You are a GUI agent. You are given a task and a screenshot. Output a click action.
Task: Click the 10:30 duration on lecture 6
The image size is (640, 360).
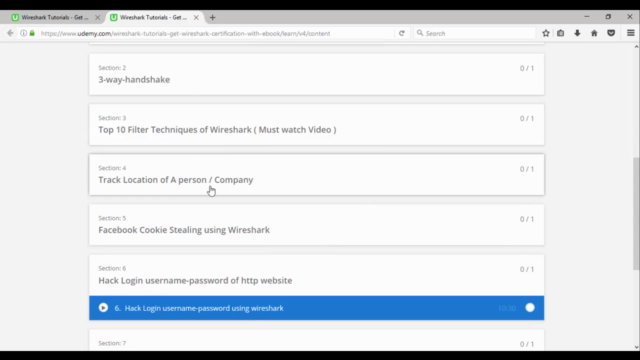click(507, 308)
